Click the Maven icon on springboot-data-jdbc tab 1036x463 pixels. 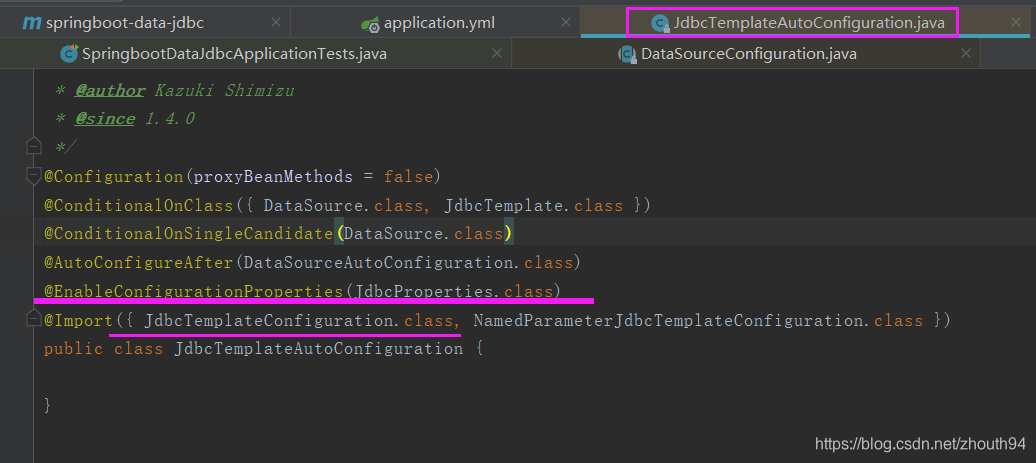point(31,23)
